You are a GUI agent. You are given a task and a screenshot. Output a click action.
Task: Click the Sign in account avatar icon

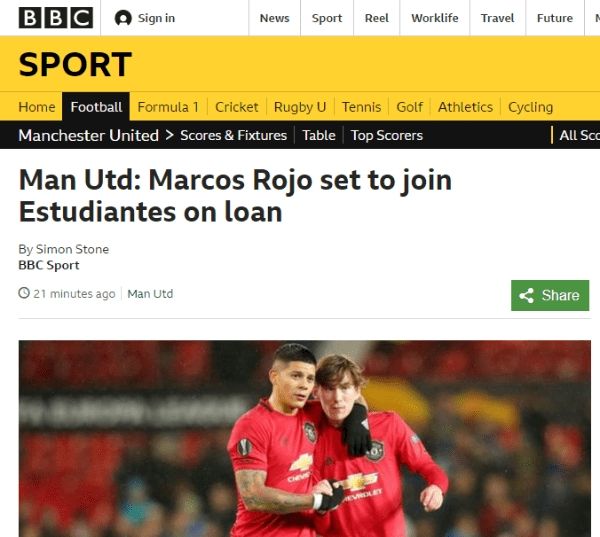pos(123,18)
